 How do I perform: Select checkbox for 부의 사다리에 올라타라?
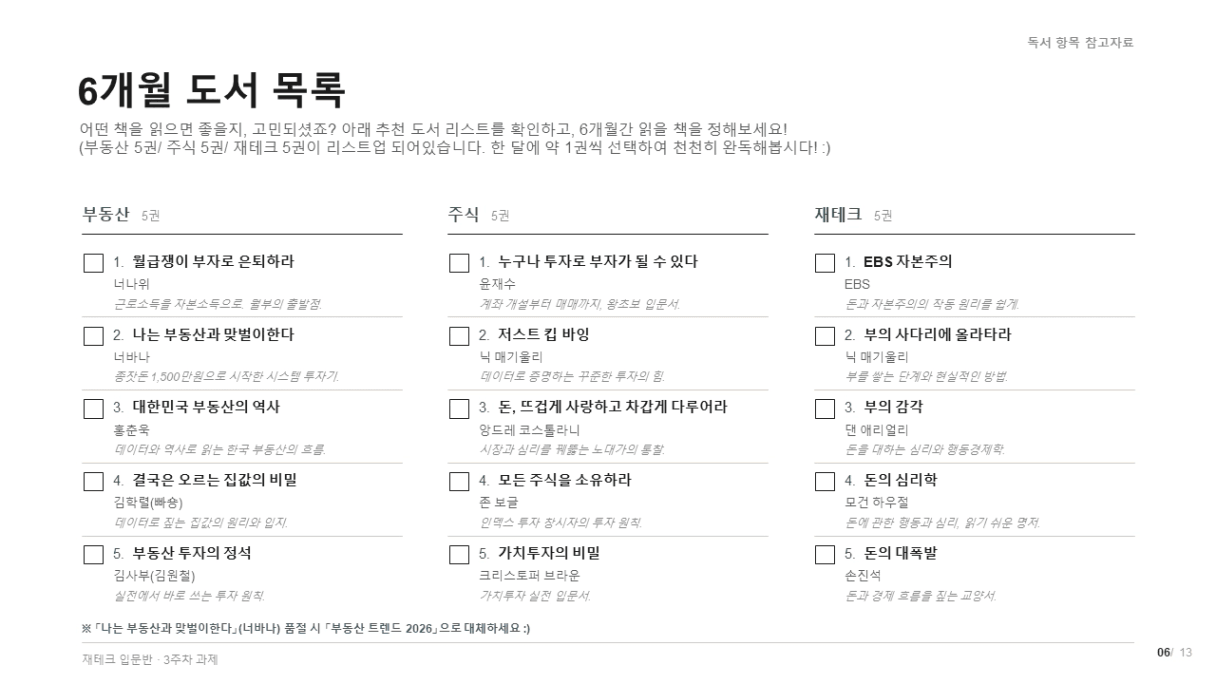pos(825,336)
